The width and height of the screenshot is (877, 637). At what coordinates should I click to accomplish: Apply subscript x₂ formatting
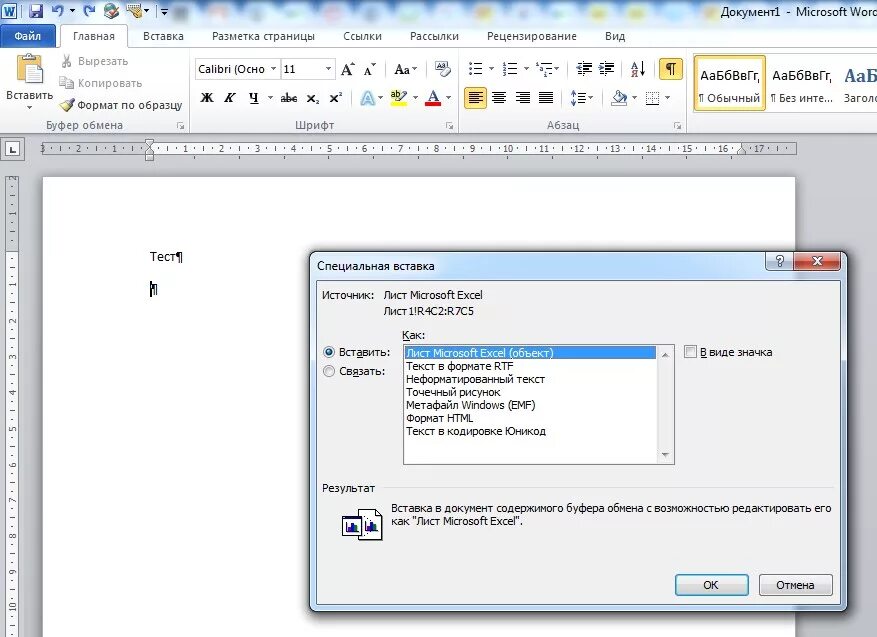pyautogui.click(x=313, y=98)
